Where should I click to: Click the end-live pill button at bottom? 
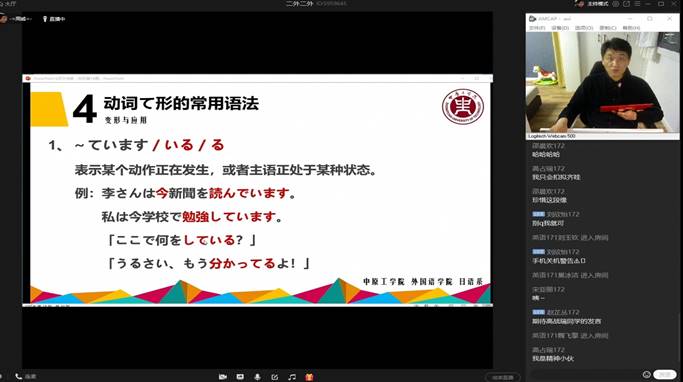(503, 377)
